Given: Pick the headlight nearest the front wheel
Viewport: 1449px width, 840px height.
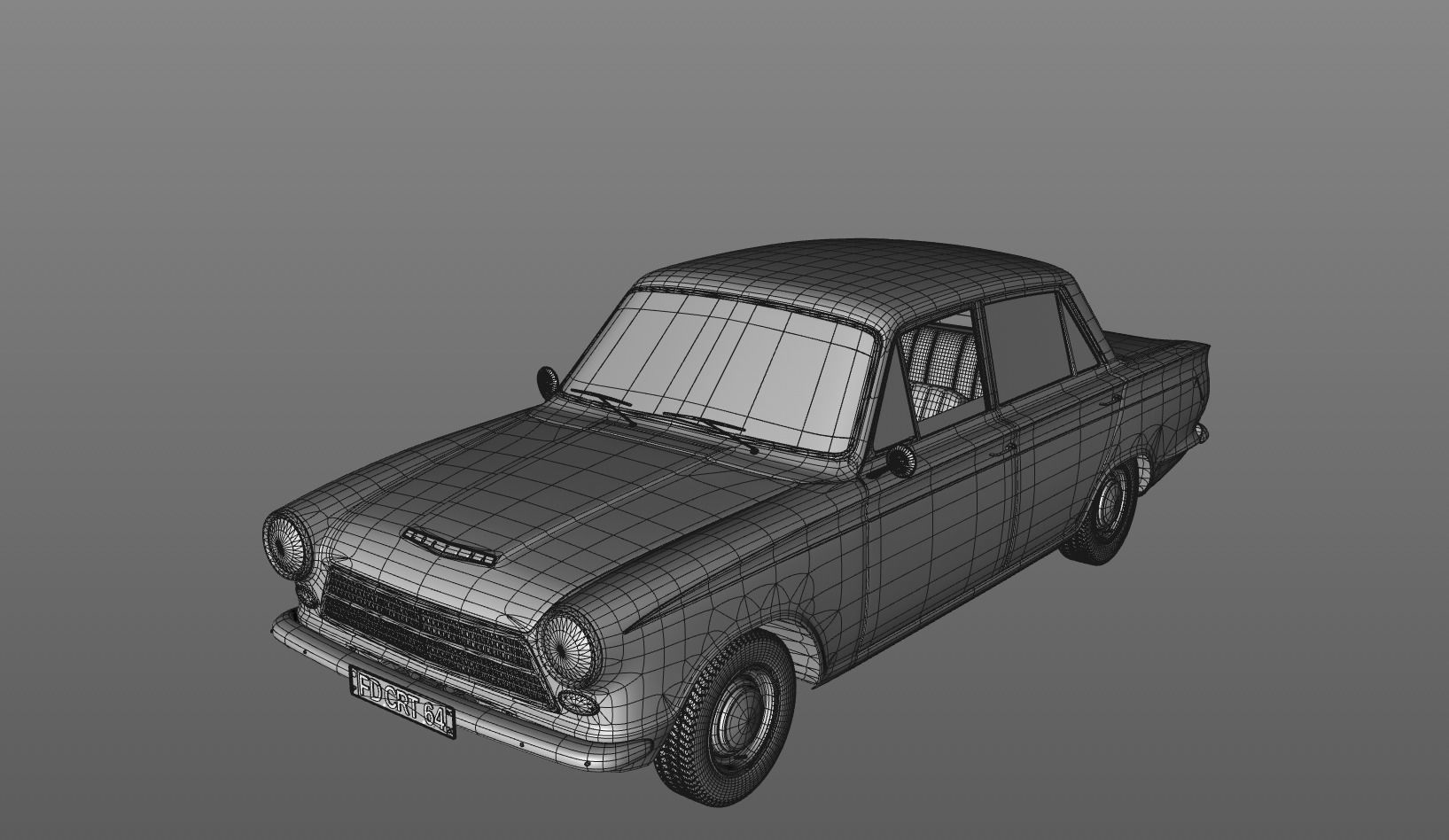Looking at the screenshot, I should (x=570, y=645).
